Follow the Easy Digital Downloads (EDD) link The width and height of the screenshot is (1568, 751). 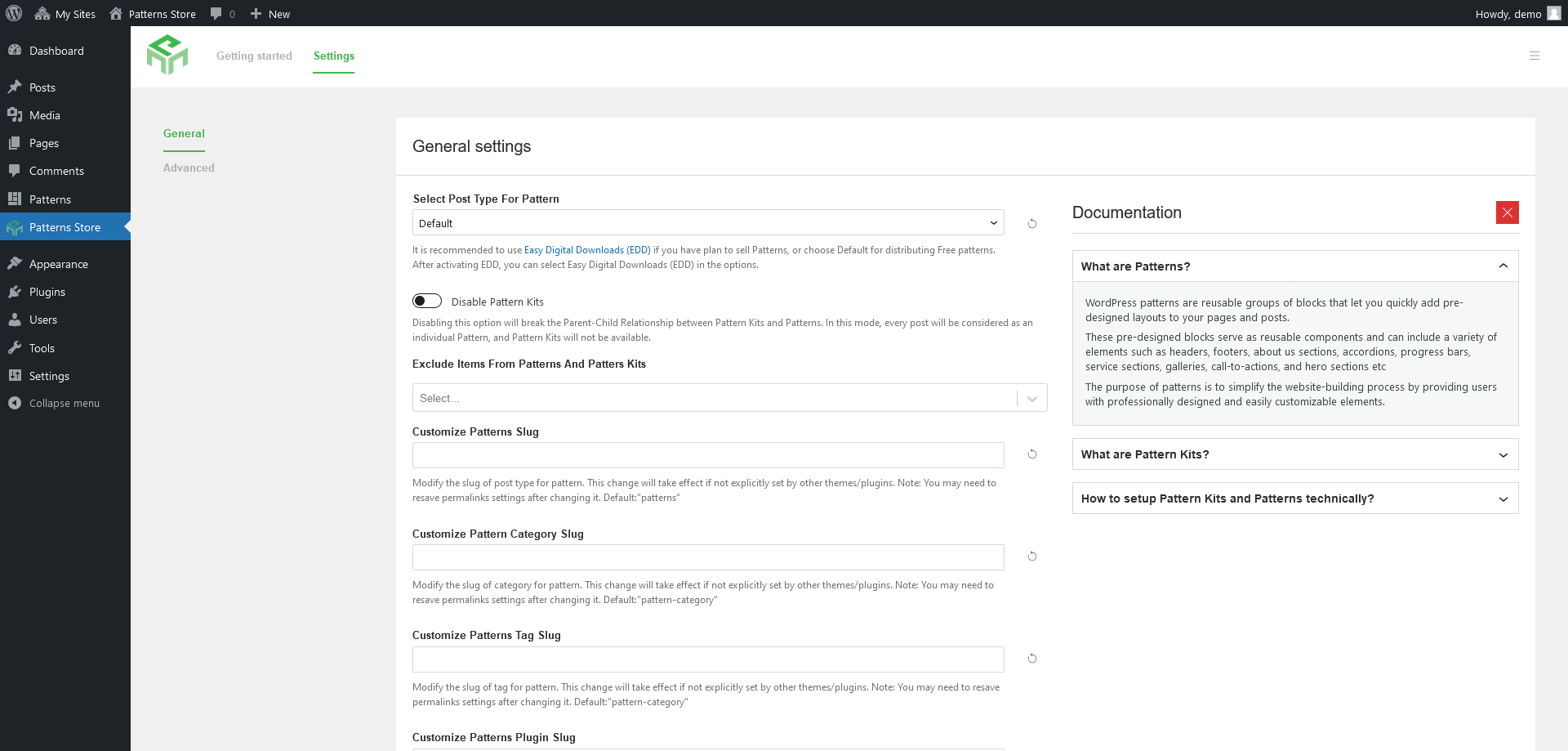point(587,250)
